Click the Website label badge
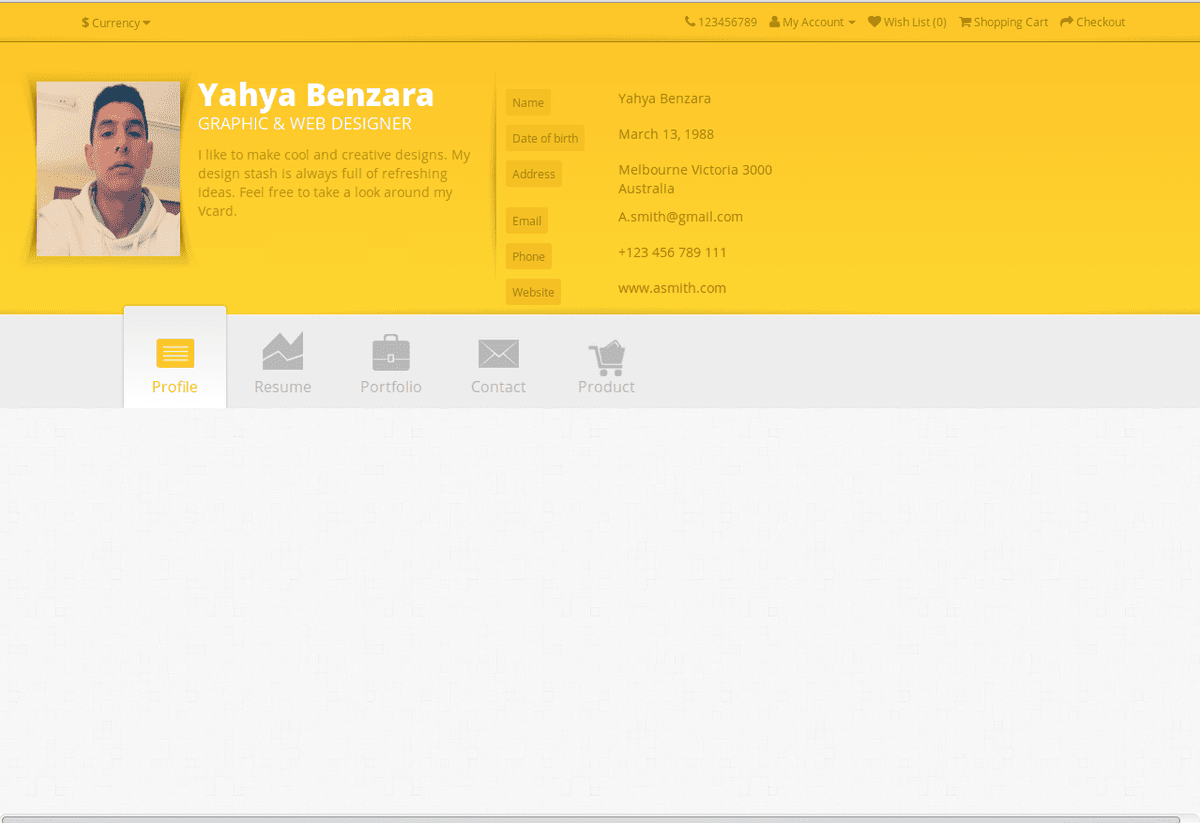This screenshot has height=823, width=1200. click(533, 292)
